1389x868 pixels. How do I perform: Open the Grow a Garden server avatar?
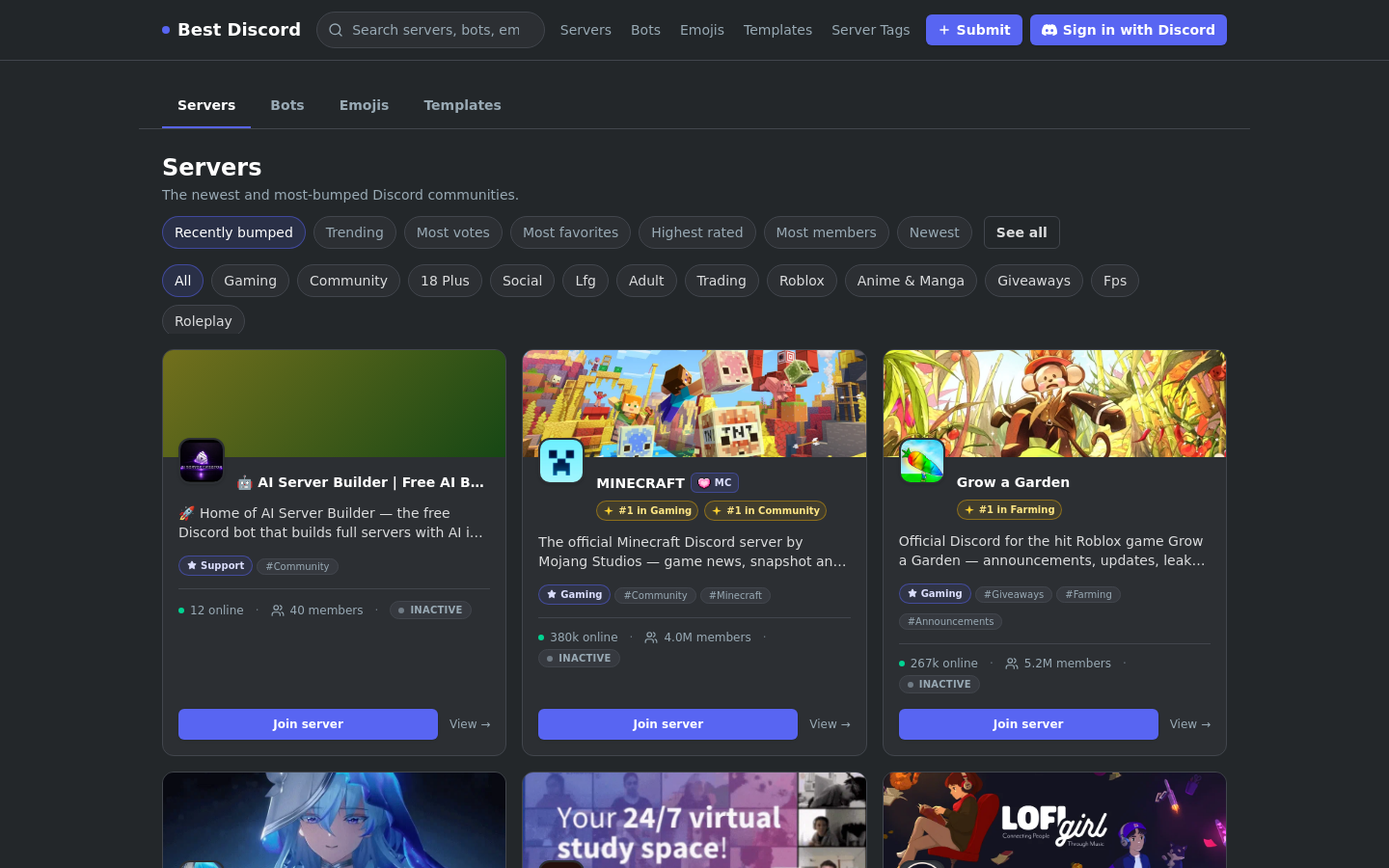(922, 461)
